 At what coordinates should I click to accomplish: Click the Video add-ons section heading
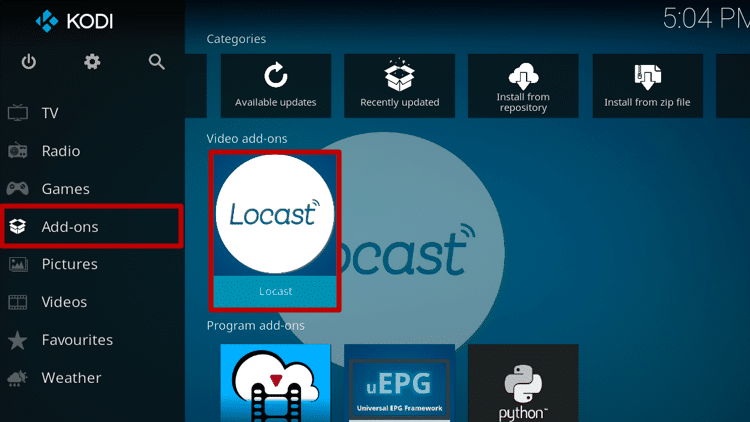pyautogui.click(x=247, y=139)
